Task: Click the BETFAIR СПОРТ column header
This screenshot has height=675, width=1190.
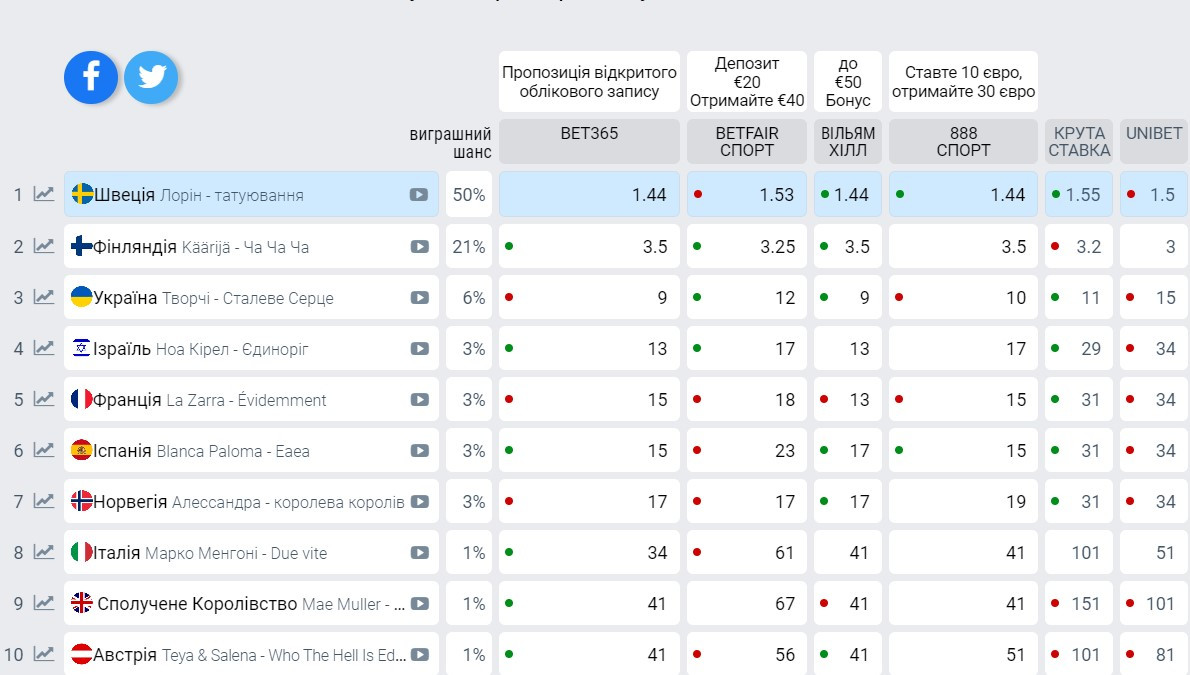Action: [x=746, y=141]
